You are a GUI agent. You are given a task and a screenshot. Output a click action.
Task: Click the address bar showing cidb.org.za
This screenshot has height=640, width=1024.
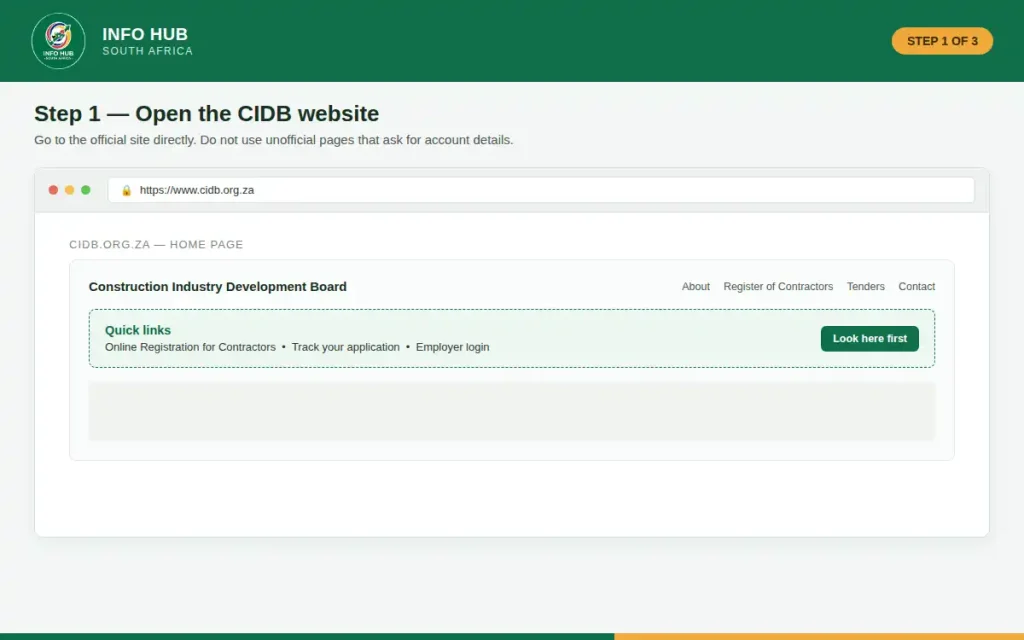[541, 190]
